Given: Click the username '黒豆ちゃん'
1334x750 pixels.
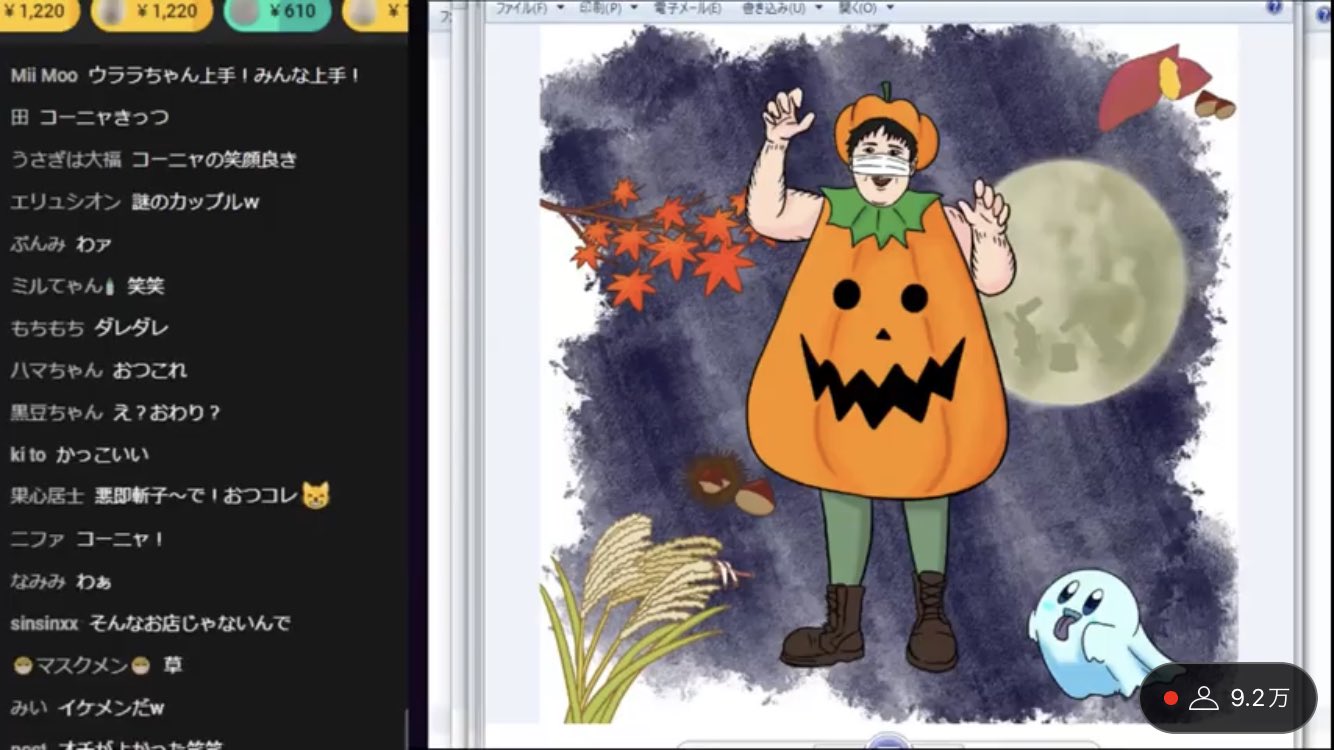Looking at the screenshot, I should click(56, 412).
